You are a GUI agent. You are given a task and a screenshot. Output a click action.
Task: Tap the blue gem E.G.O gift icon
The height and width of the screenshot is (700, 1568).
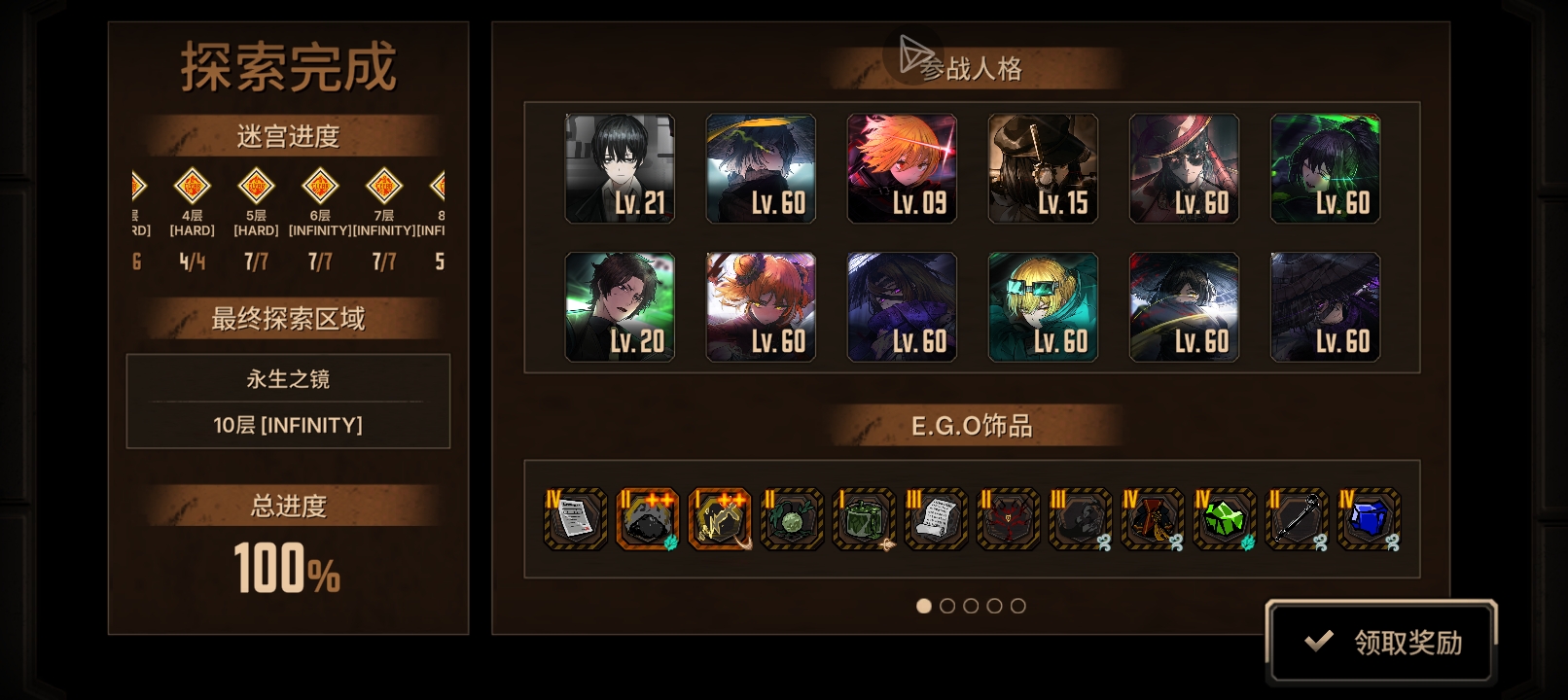1369,519
